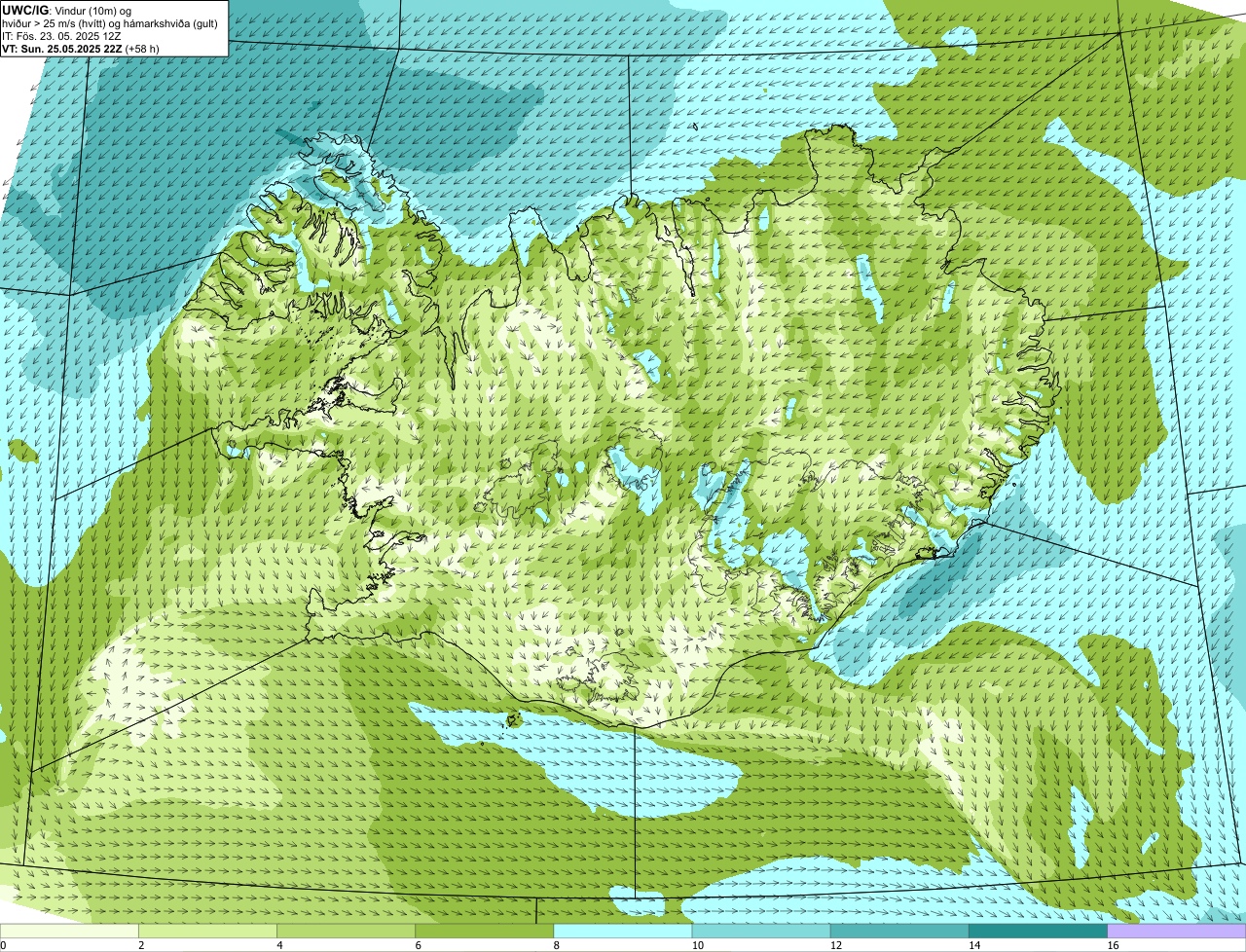Click the pale yellow 0–2 m/s legend swatch

click(x=69, y=931)
